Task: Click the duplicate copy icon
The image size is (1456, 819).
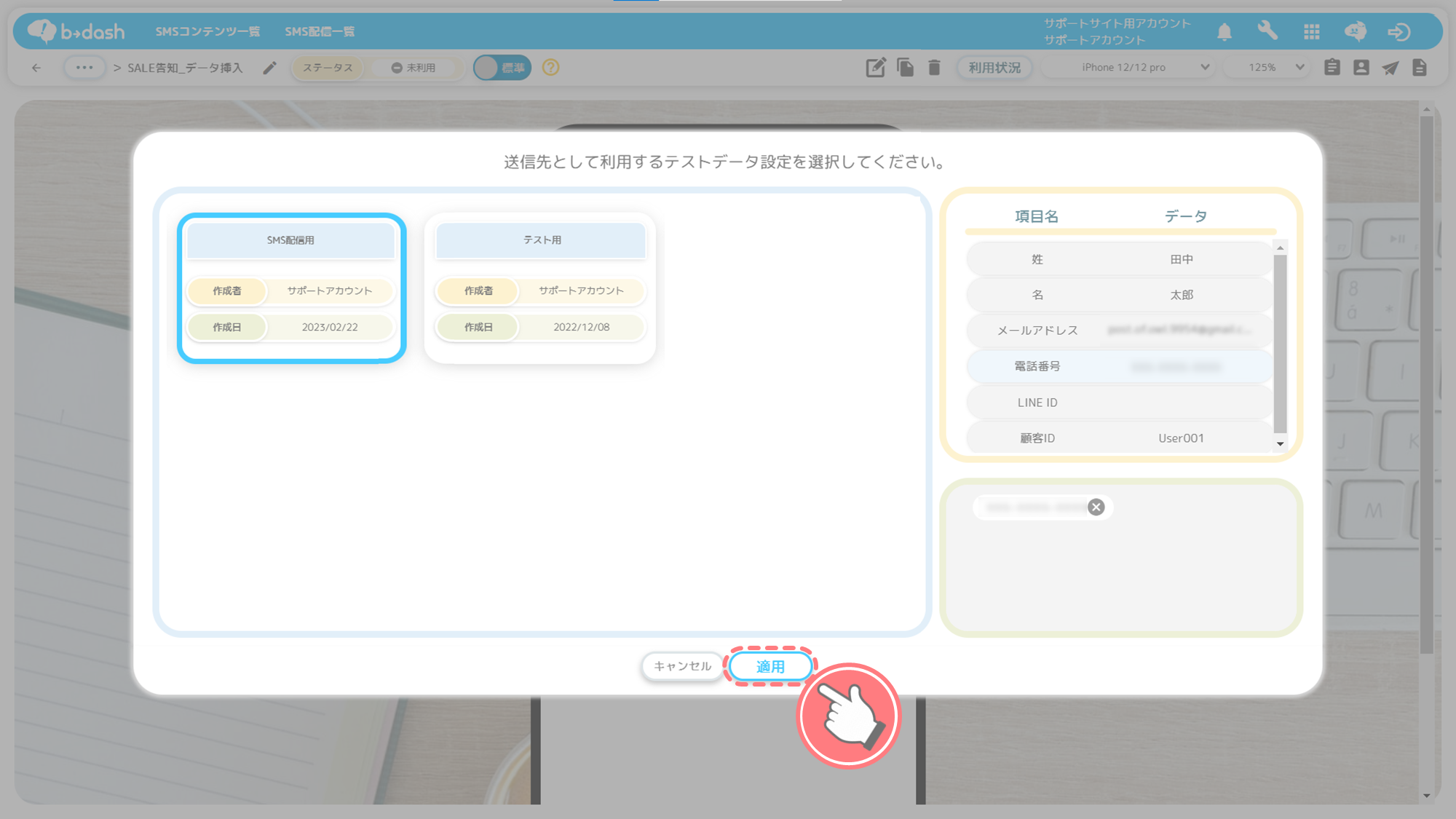Action: (905, 68)
